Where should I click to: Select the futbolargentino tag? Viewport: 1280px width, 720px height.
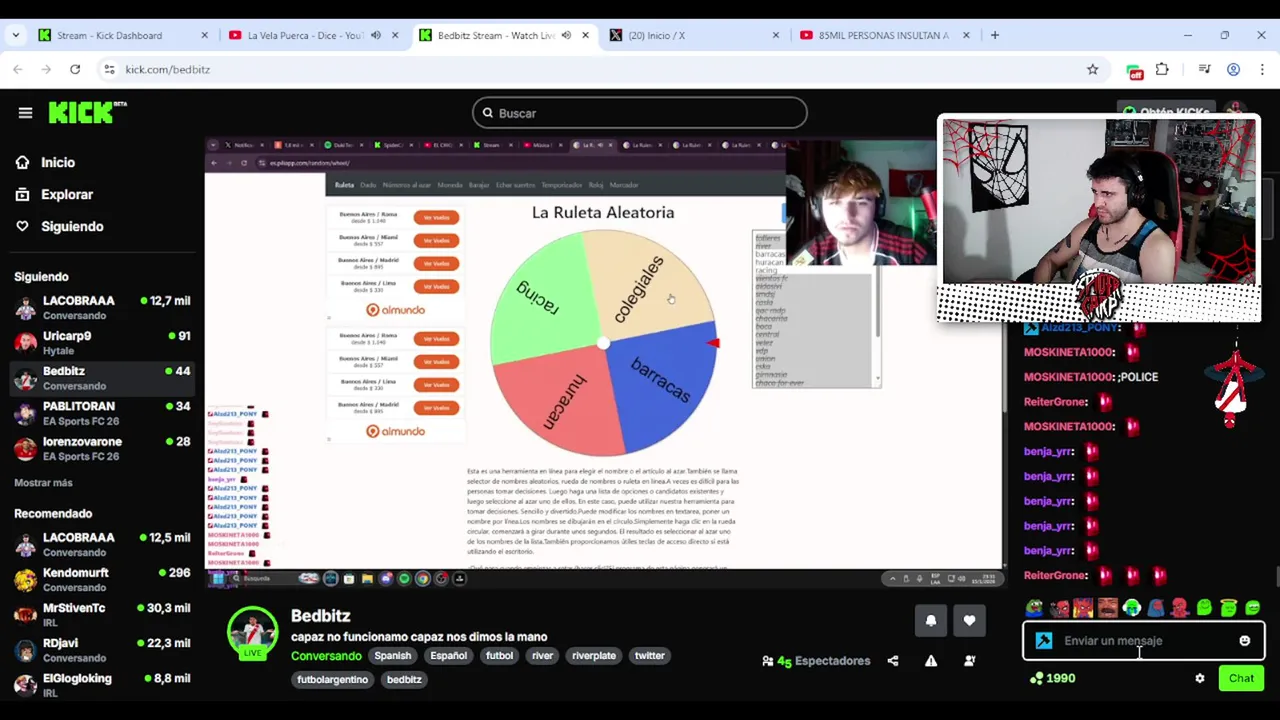point(333,680)
